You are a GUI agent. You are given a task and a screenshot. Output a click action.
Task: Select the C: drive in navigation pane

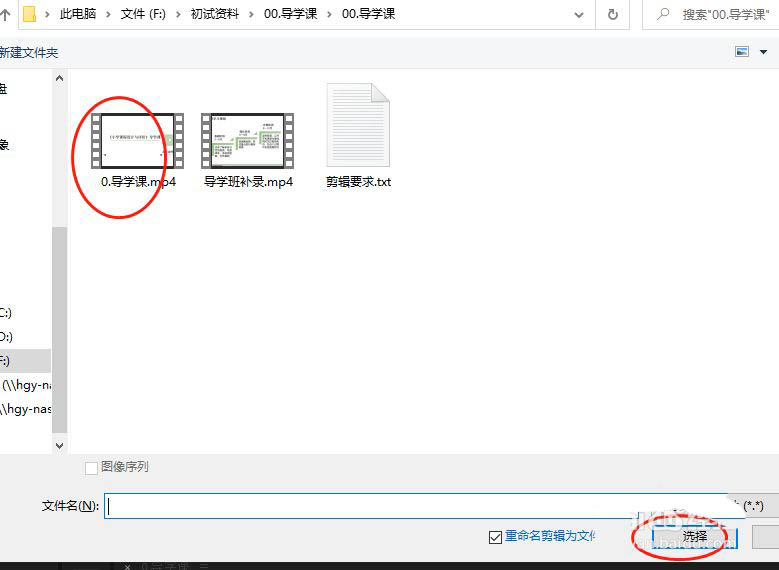point(6,313)
